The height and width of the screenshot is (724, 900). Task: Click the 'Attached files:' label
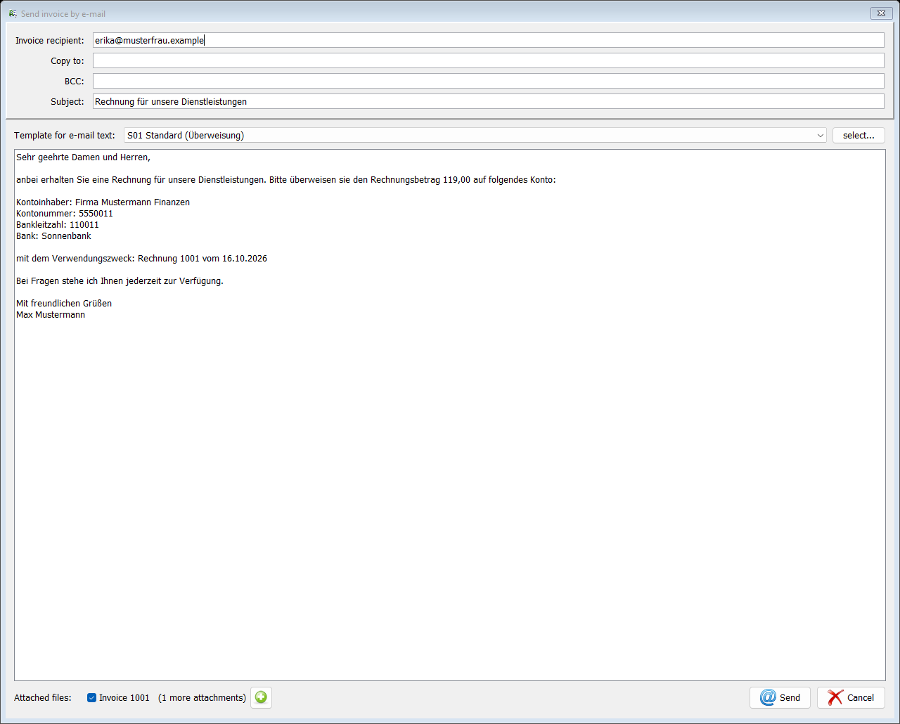42,698
